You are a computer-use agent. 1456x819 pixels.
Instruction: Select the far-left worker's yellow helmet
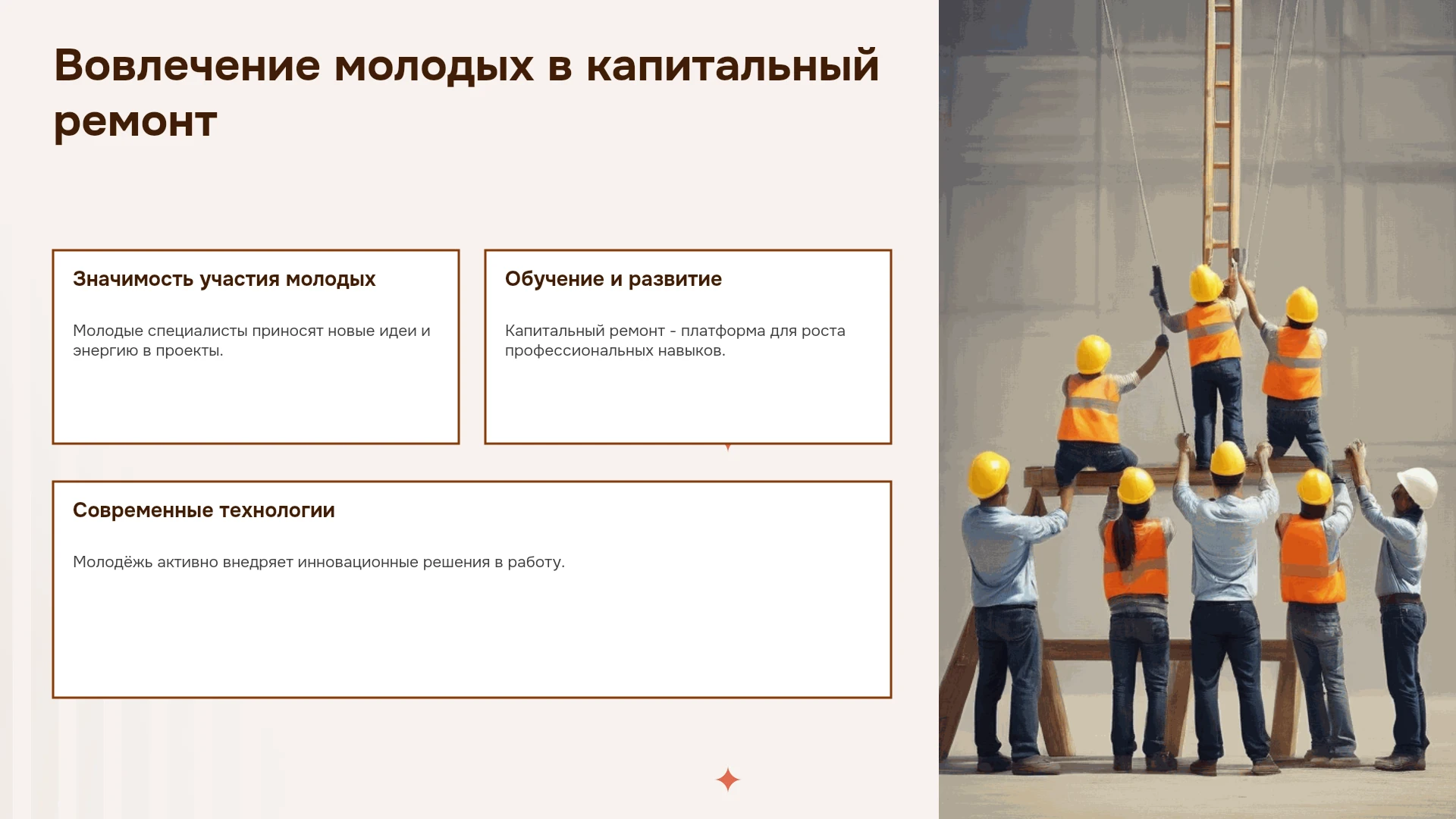point(989,474)
